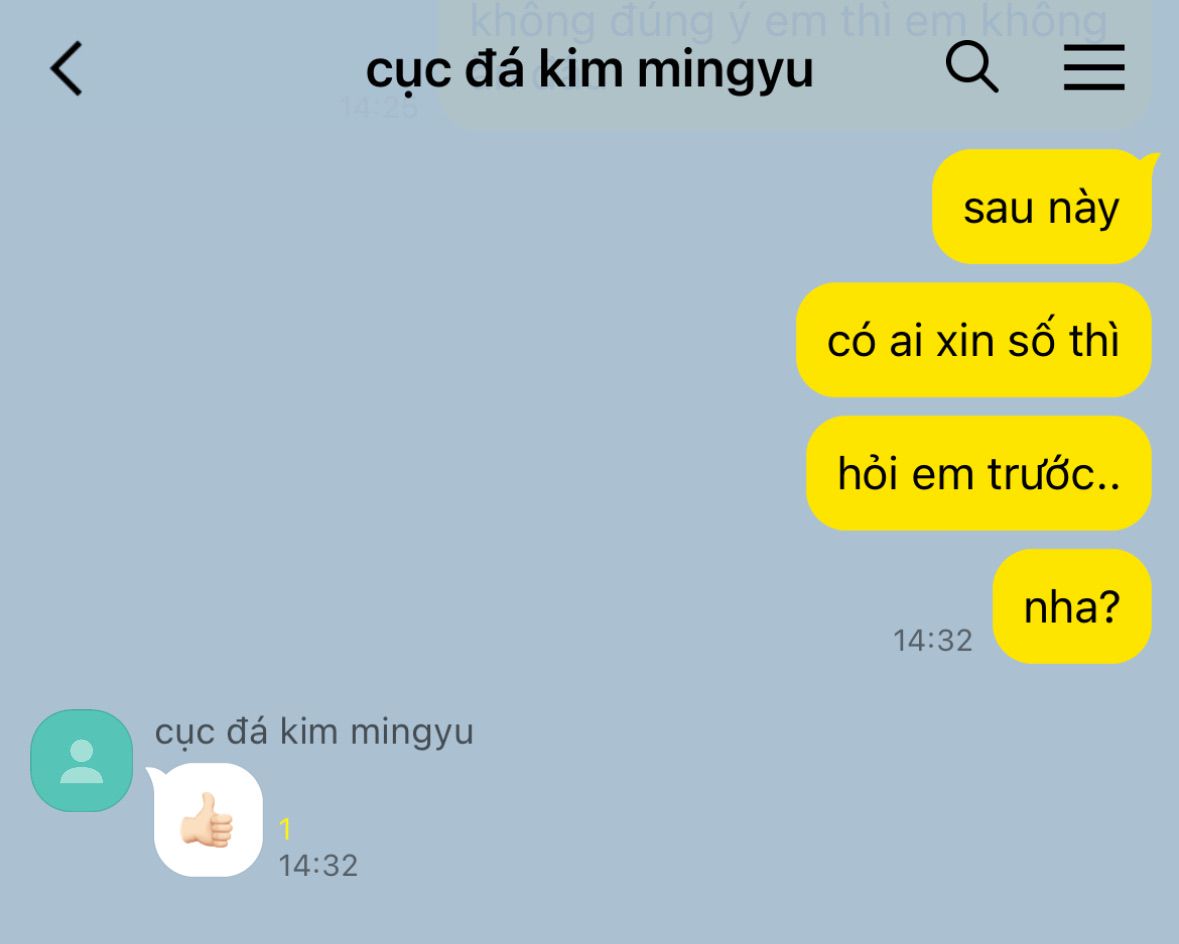The image size is (1179, 944).
Task: Open the chat search magnifier icon
Action: (971, 67)
